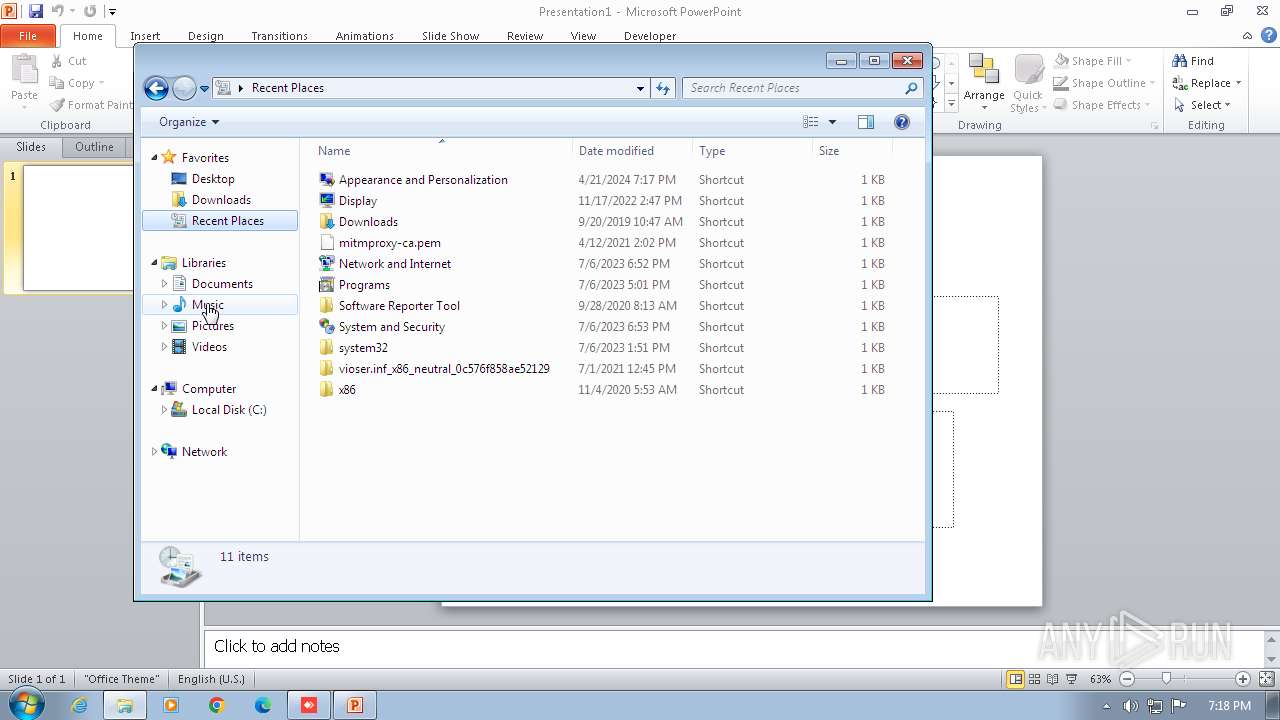Open recent pages dropdown next to Forward
The image size is (1280, 720).
click(205, 88)
